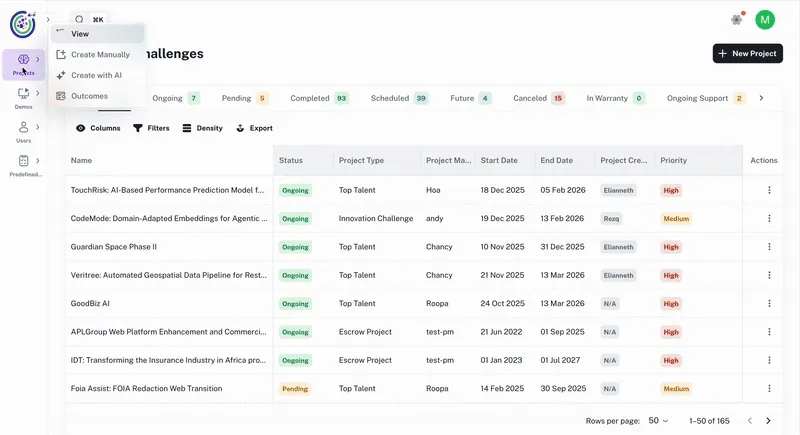
Task: Choose Outcomes from the Projects submenu
Action: coord(89,96)
